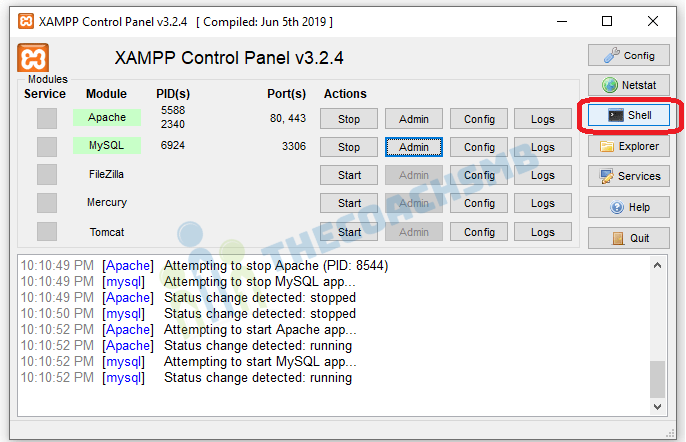Open Tomcat Config menu
The height and width of the screenshot is (442, 686).
click(479, 232)
